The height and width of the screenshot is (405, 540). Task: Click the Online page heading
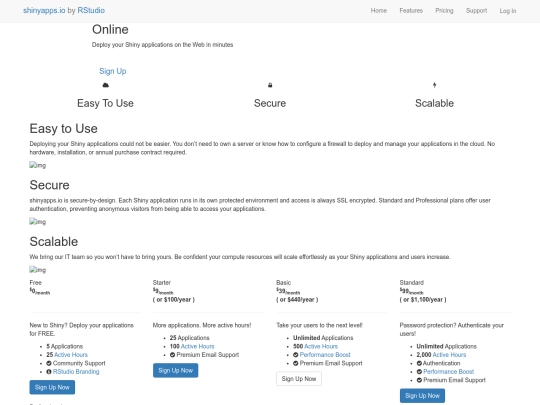coord(110,30)
